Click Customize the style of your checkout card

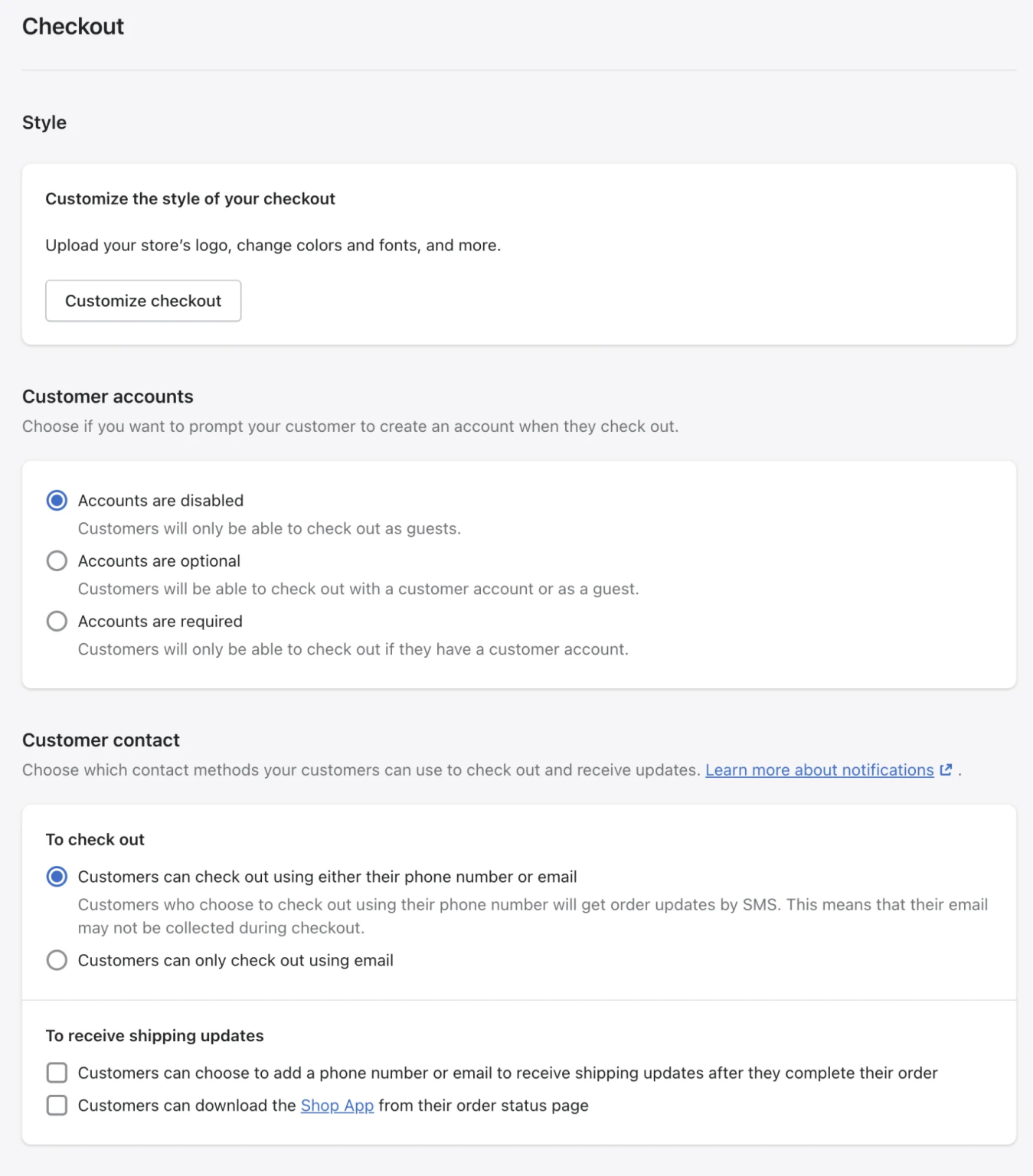190,198
